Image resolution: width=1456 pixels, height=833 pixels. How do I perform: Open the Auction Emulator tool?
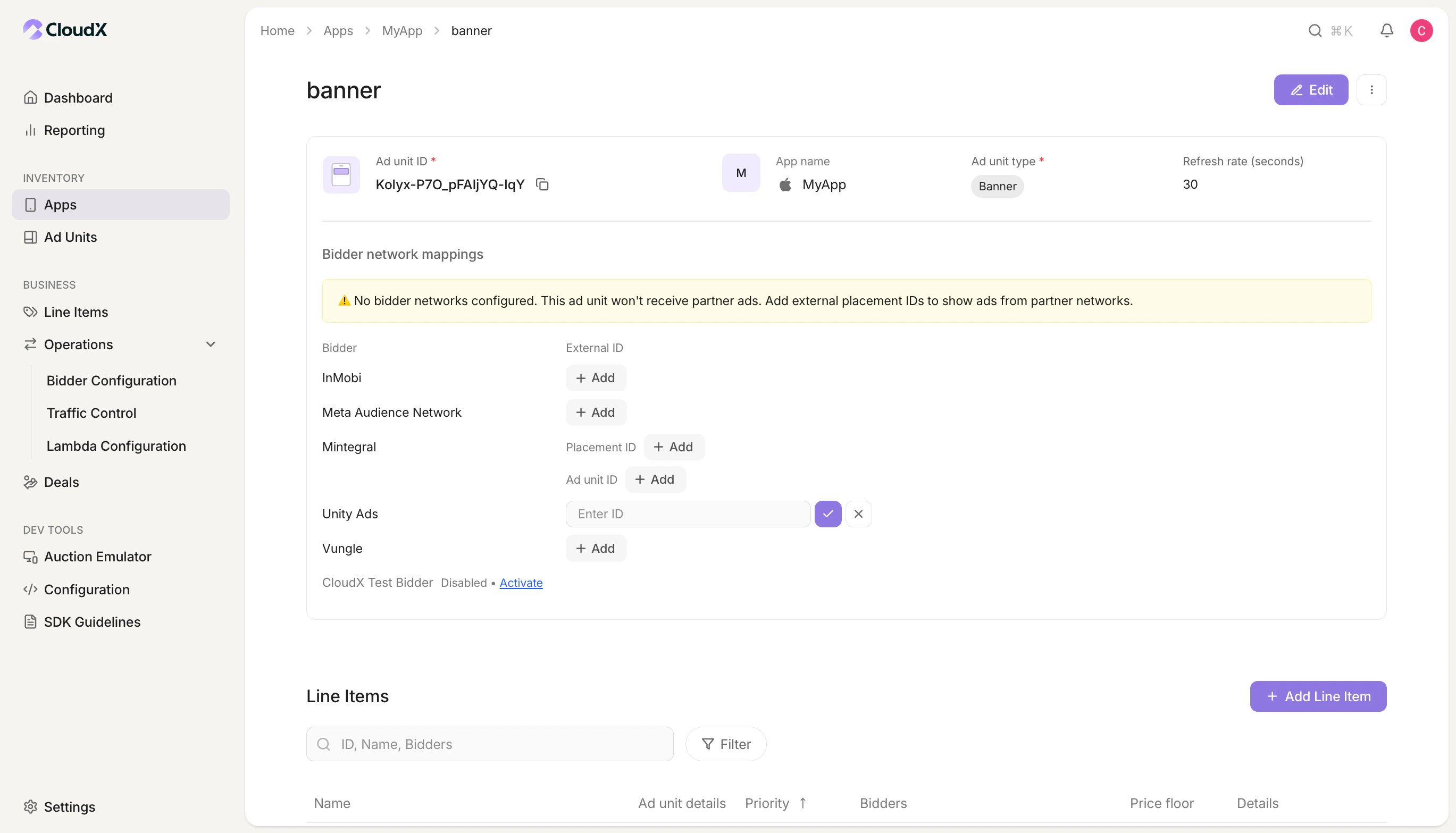click(30, 556)
